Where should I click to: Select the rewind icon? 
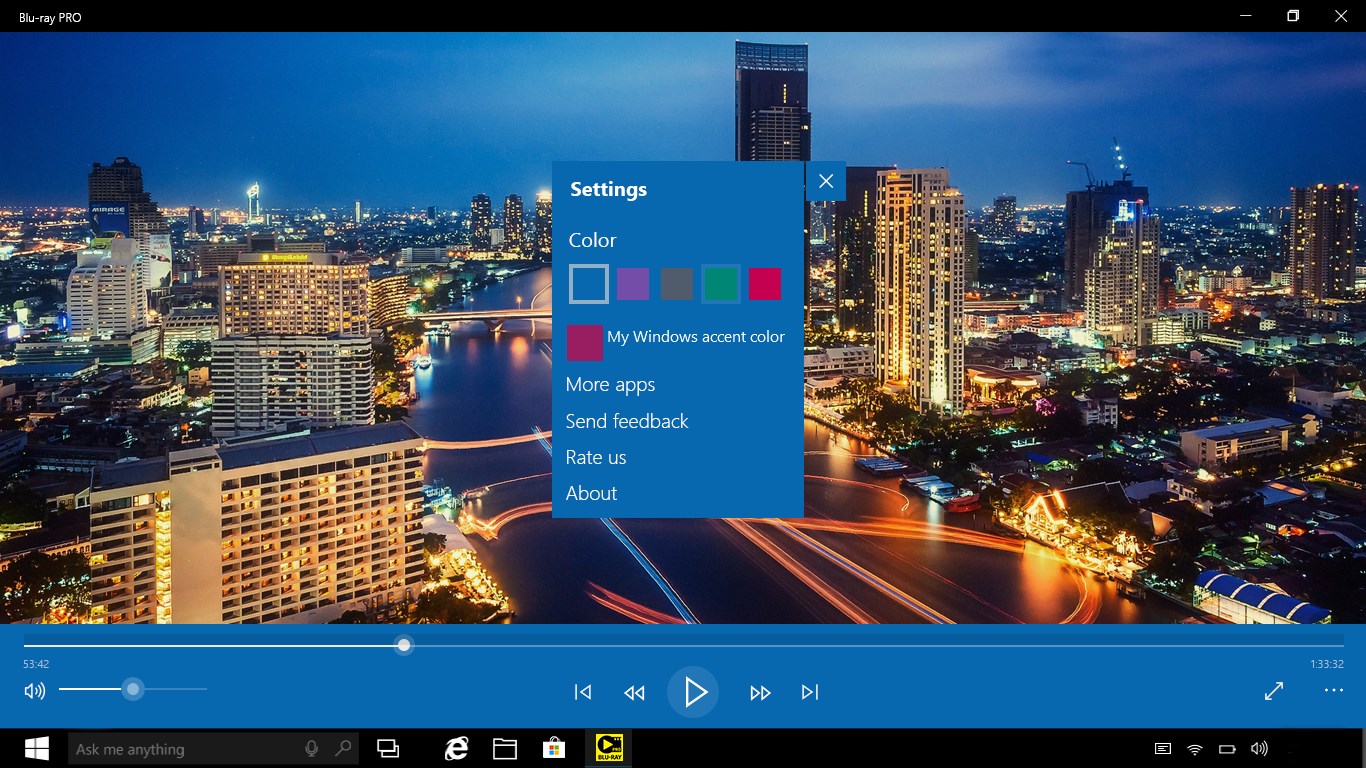(634, 691)
